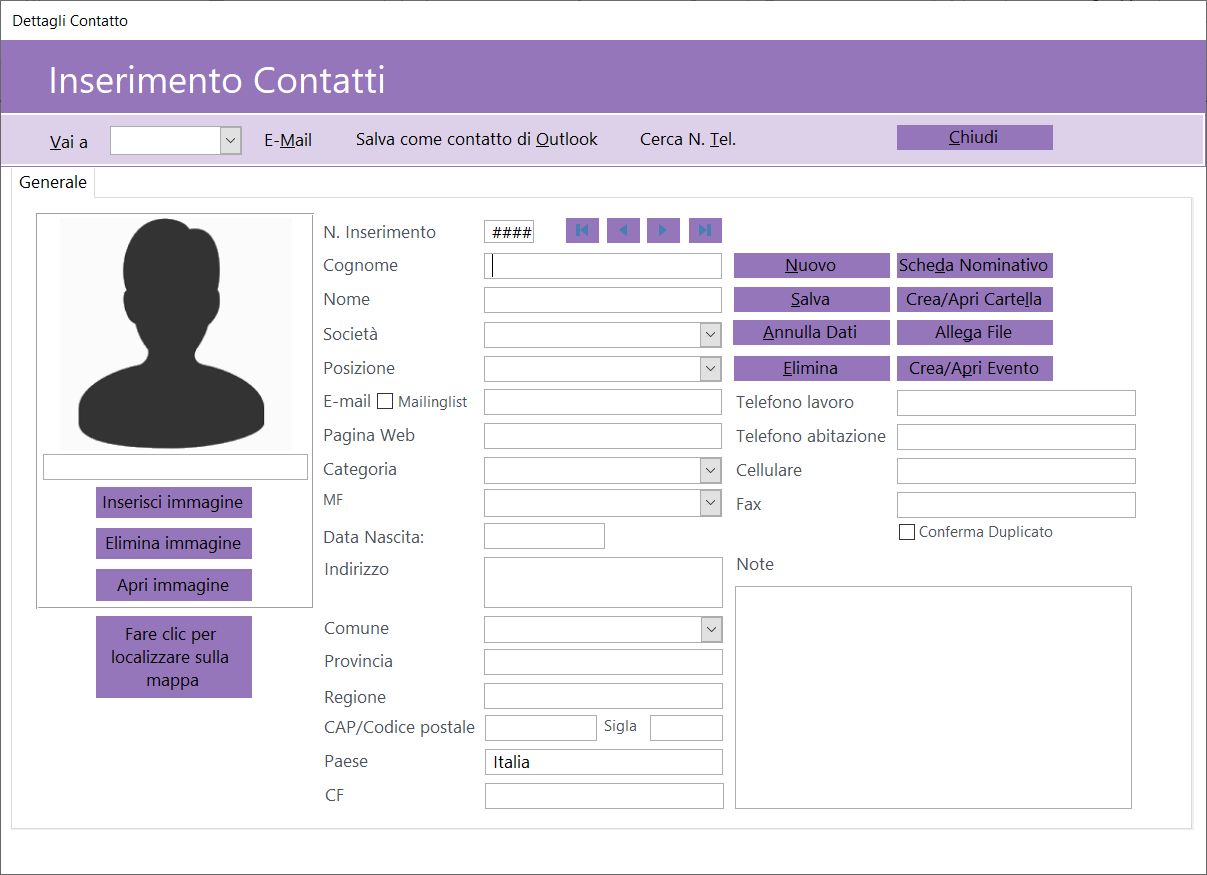Click Annulla Dati button
Screen dimensions: 1207x875
pyautogui.click(x=811, y=332)
